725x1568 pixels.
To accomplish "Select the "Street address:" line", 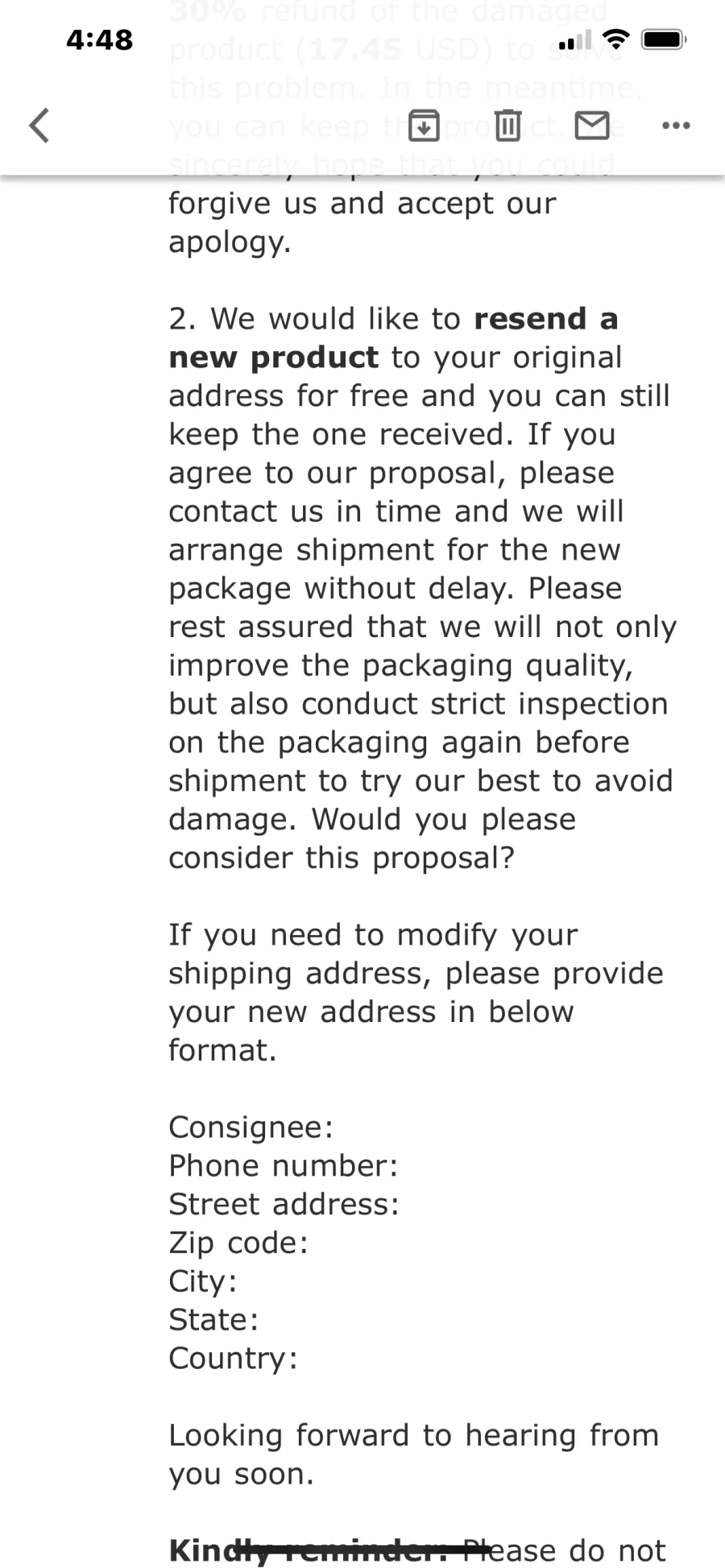I will [x=284, y=1204].
